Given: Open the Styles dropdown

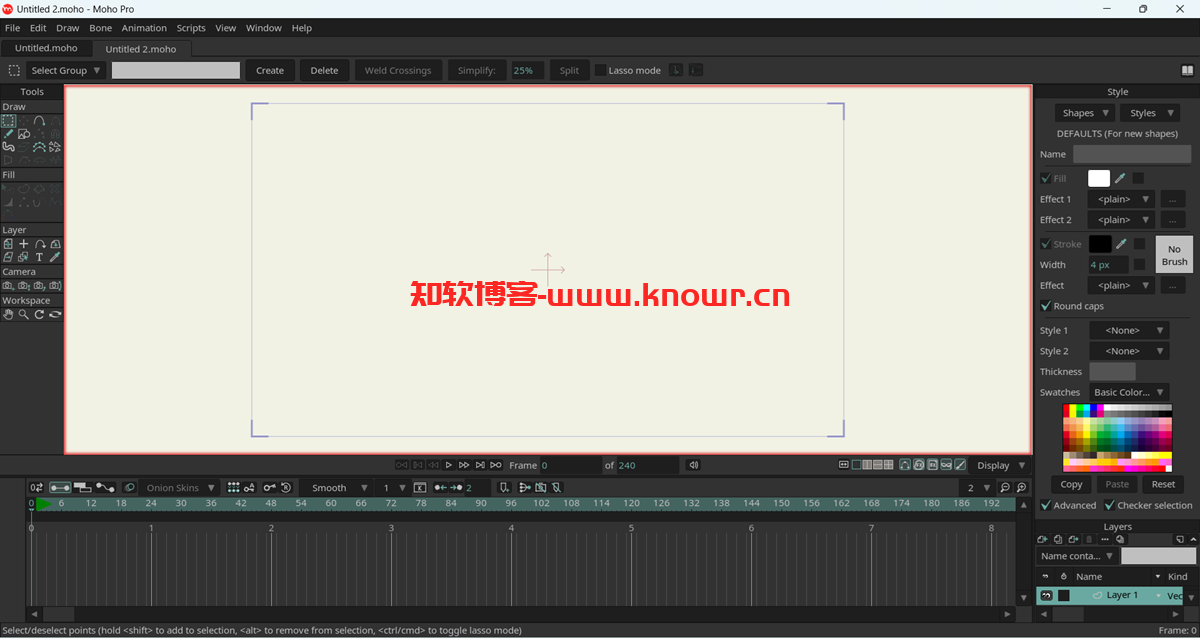Looking at the screenshot, I should [x=1150, y=113].
